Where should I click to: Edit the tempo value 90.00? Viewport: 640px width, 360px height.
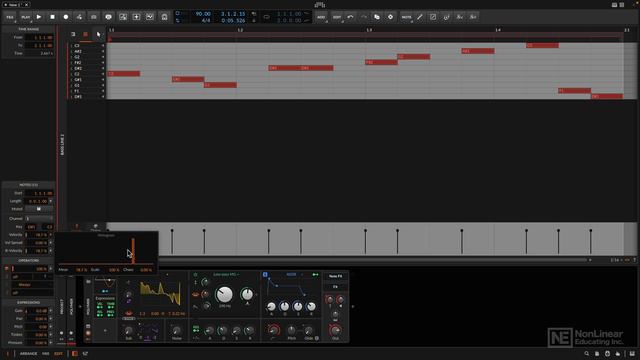203,14
